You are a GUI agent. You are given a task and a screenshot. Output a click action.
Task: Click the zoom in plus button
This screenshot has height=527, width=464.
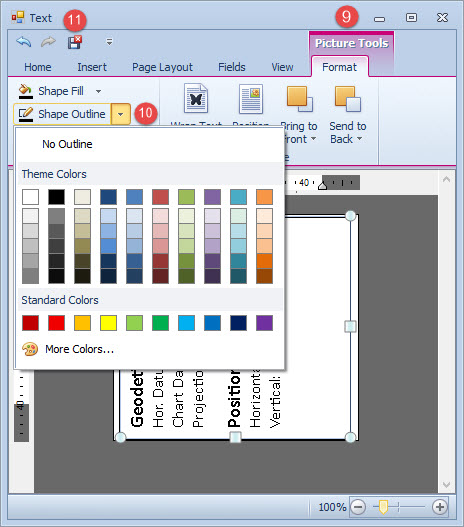[x=440, y=506]
